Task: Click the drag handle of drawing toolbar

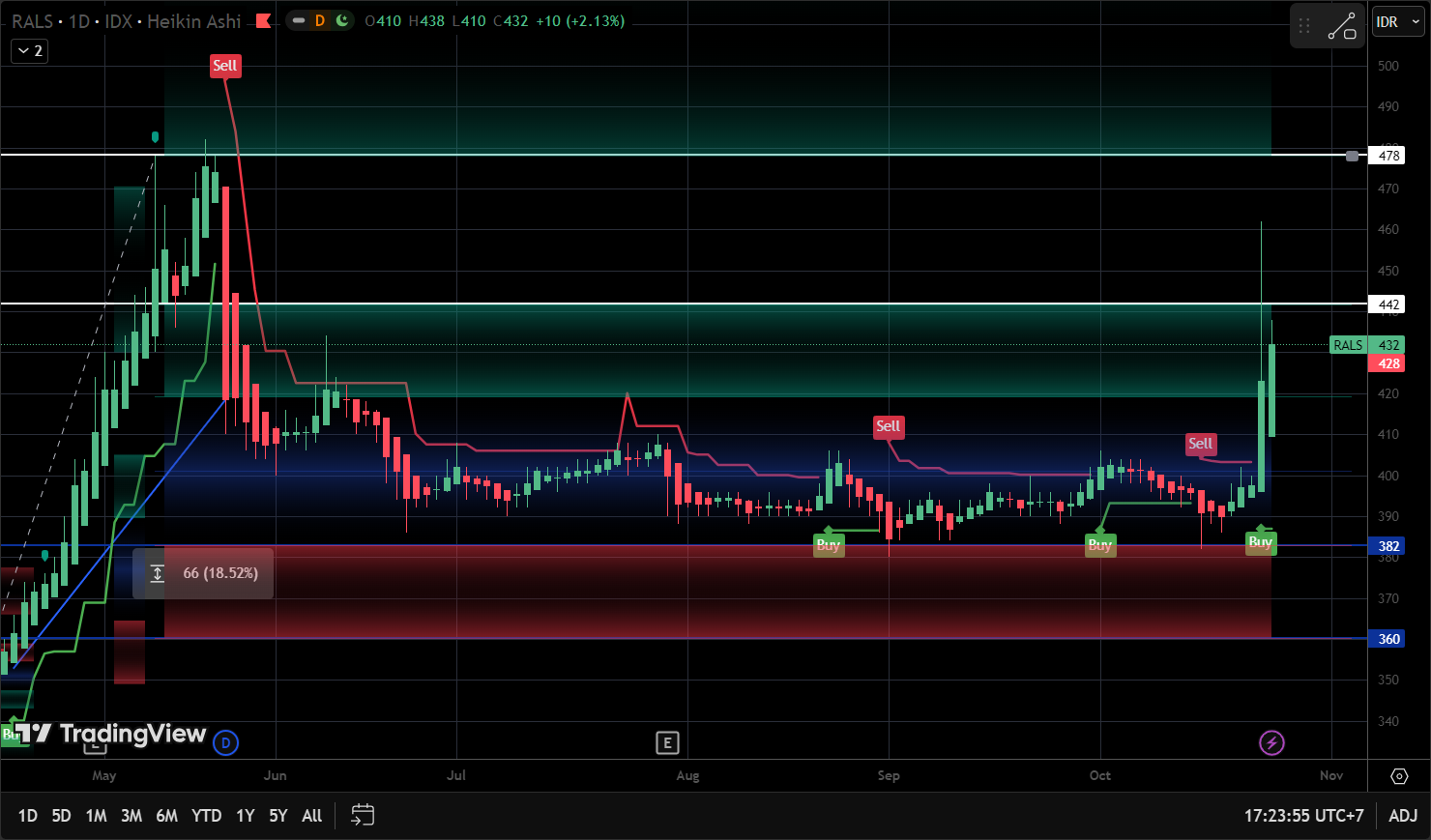Action: [1305, 26]
